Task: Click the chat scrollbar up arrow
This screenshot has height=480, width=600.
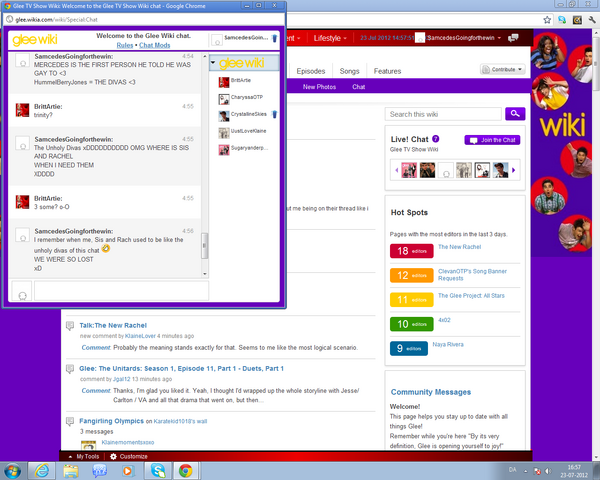Action: pyautogui.click(x=205, y=56)
